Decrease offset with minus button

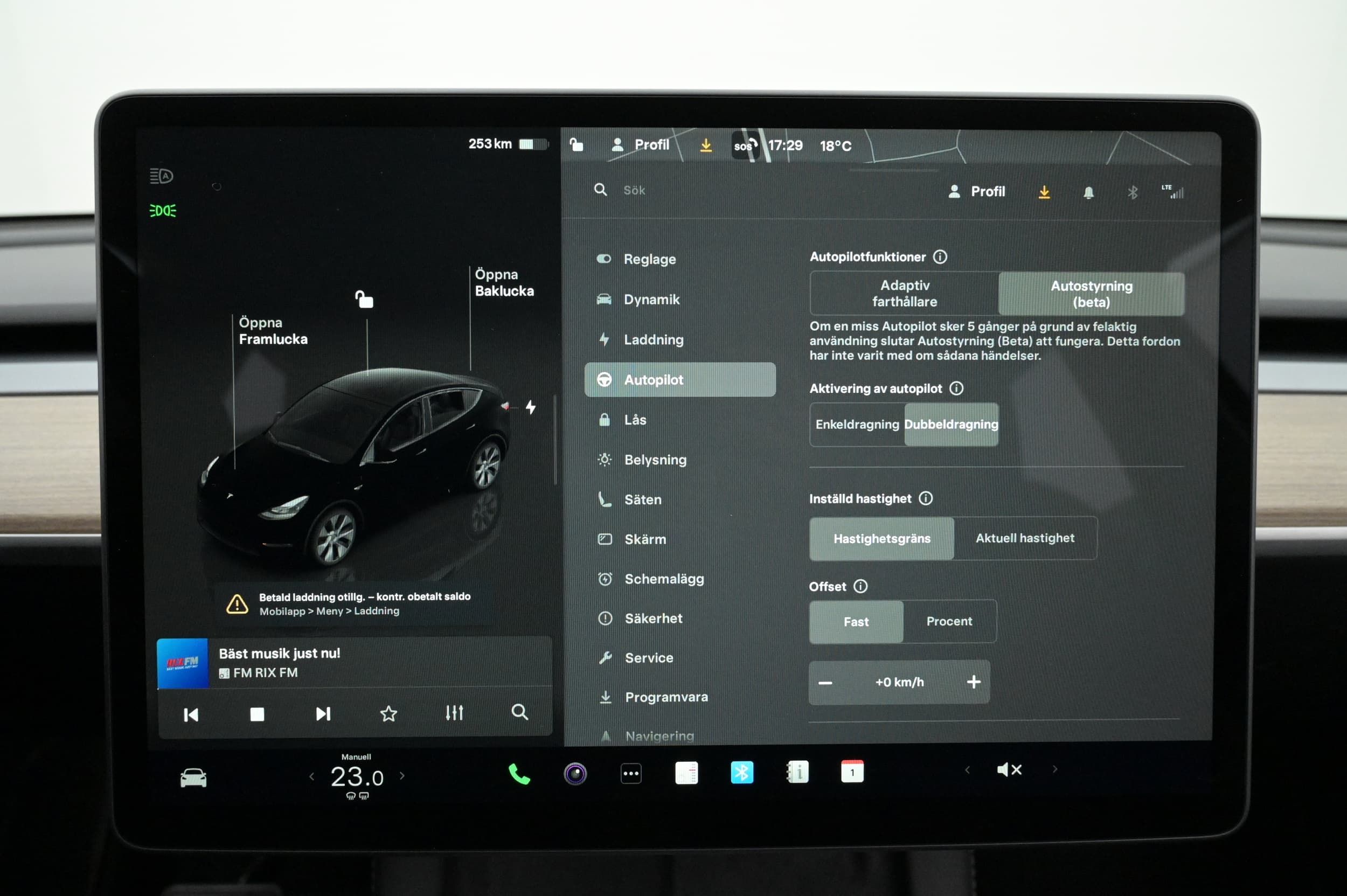click(825, 683)
